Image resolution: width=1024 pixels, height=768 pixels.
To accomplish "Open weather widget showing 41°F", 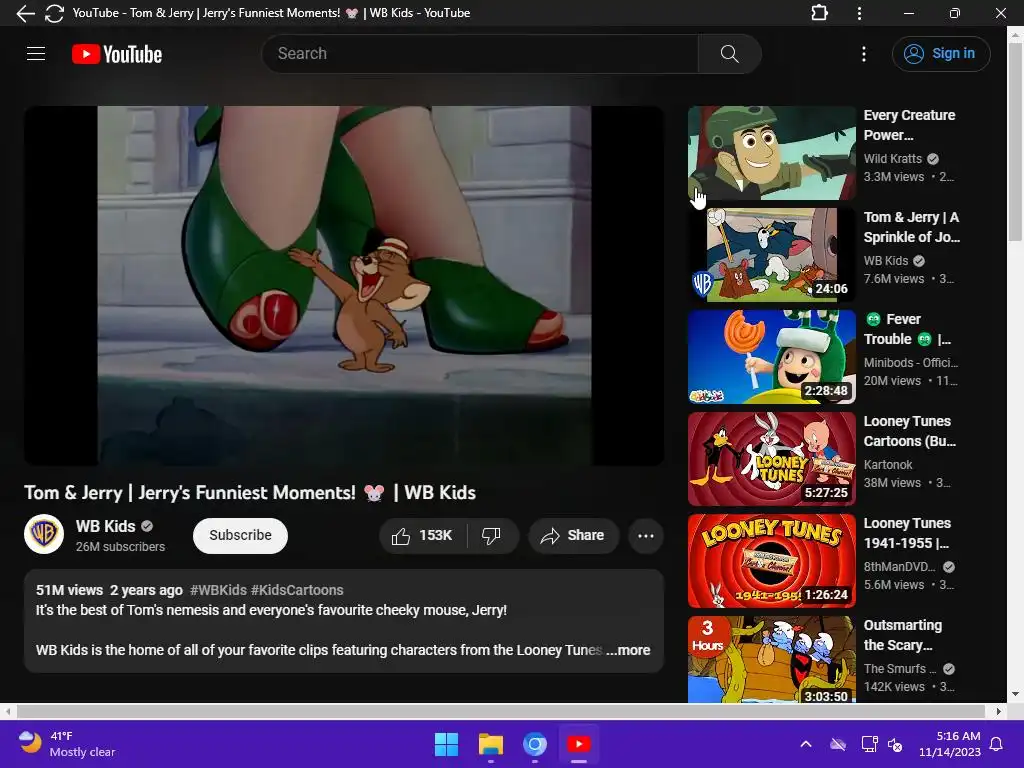I will 67,744.
